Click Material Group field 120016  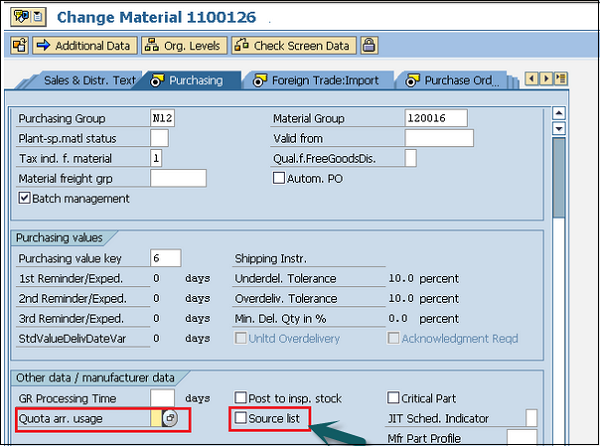tap(436, 118)
